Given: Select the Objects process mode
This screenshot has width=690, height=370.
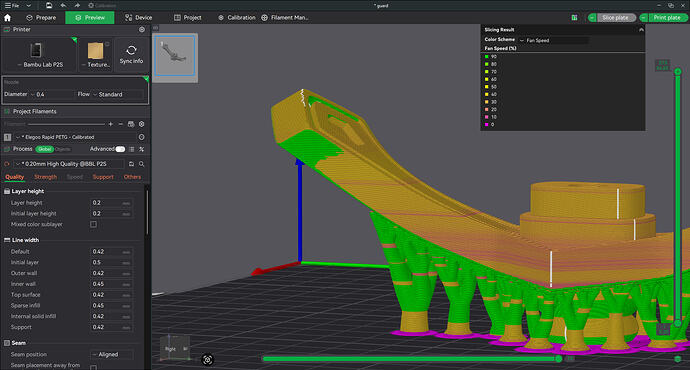Looking at the screenshot, I should click(62, 149).
